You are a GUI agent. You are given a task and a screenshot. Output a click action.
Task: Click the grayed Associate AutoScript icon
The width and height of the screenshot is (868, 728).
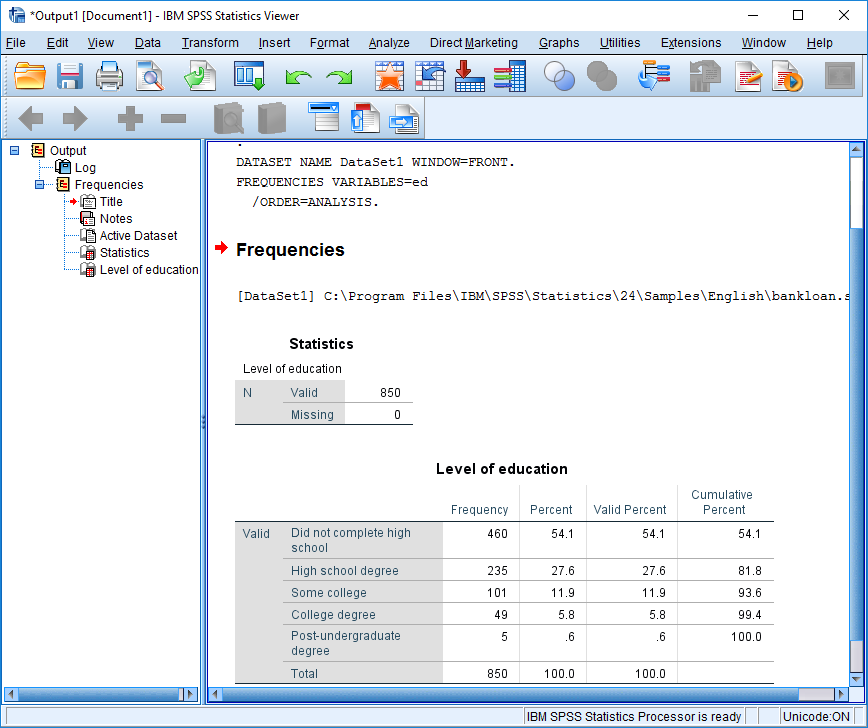[x=705, y=76]
